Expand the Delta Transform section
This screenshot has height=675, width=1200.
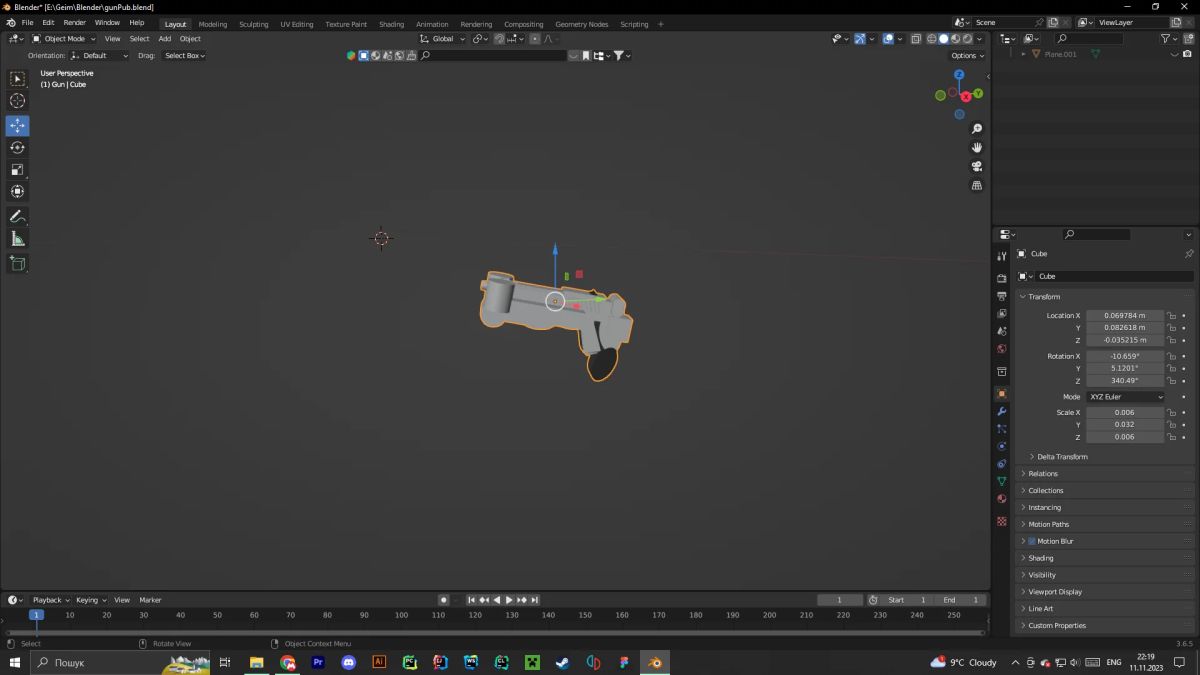click(1062, 456)
